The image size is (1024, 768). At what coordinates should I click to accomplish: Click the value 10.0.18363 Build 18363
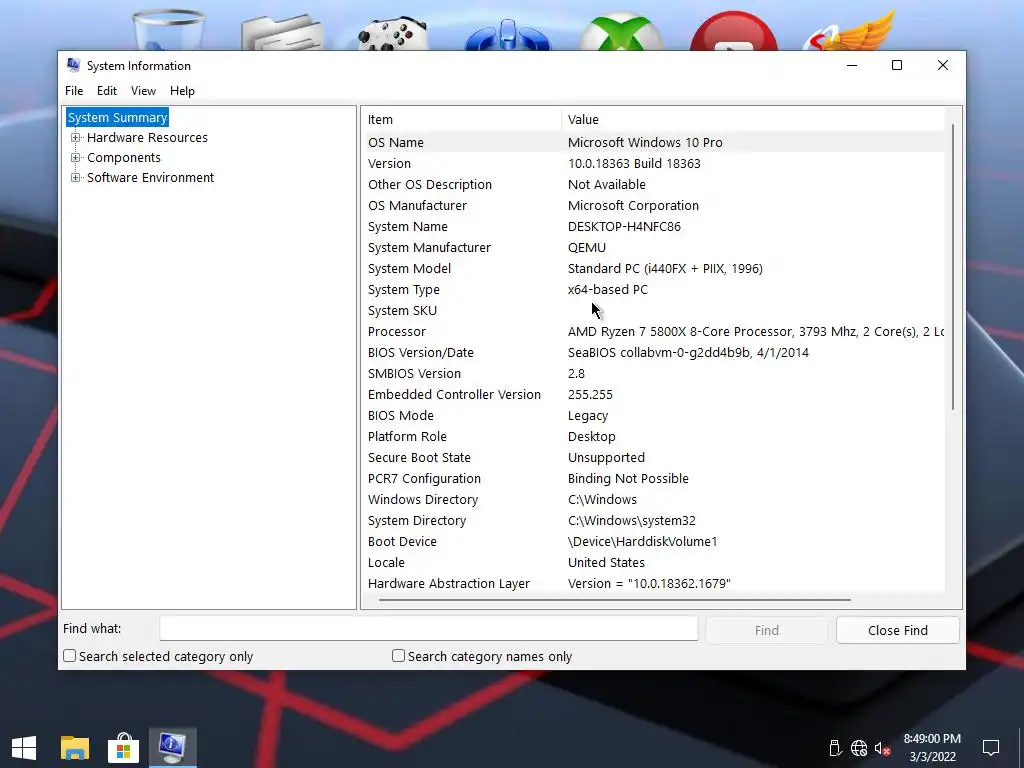click(x=634, y=163)
